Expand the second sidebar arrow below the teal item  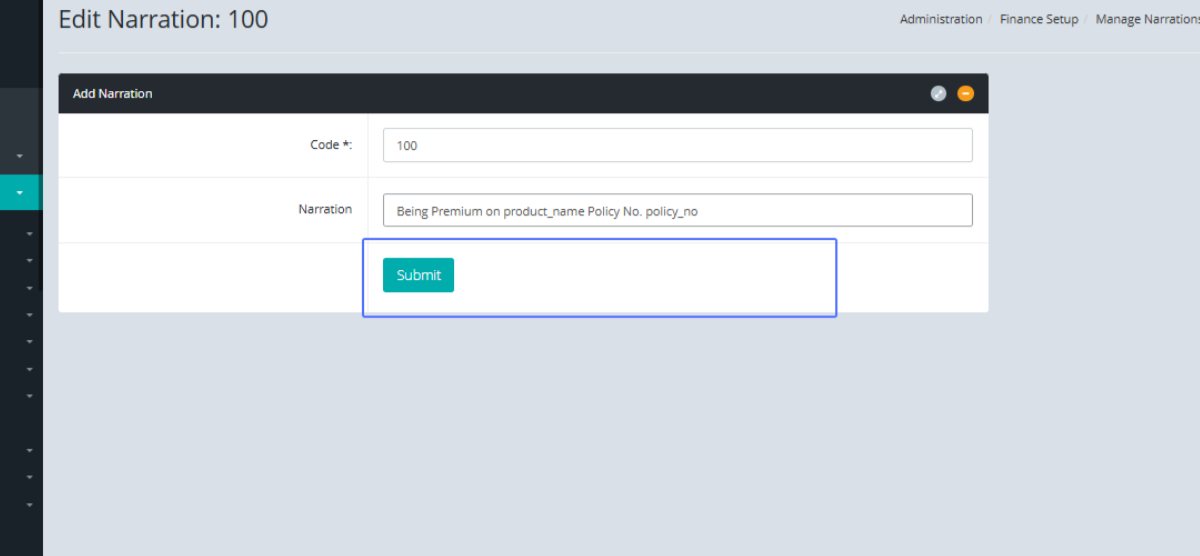(x=29, y=261)
